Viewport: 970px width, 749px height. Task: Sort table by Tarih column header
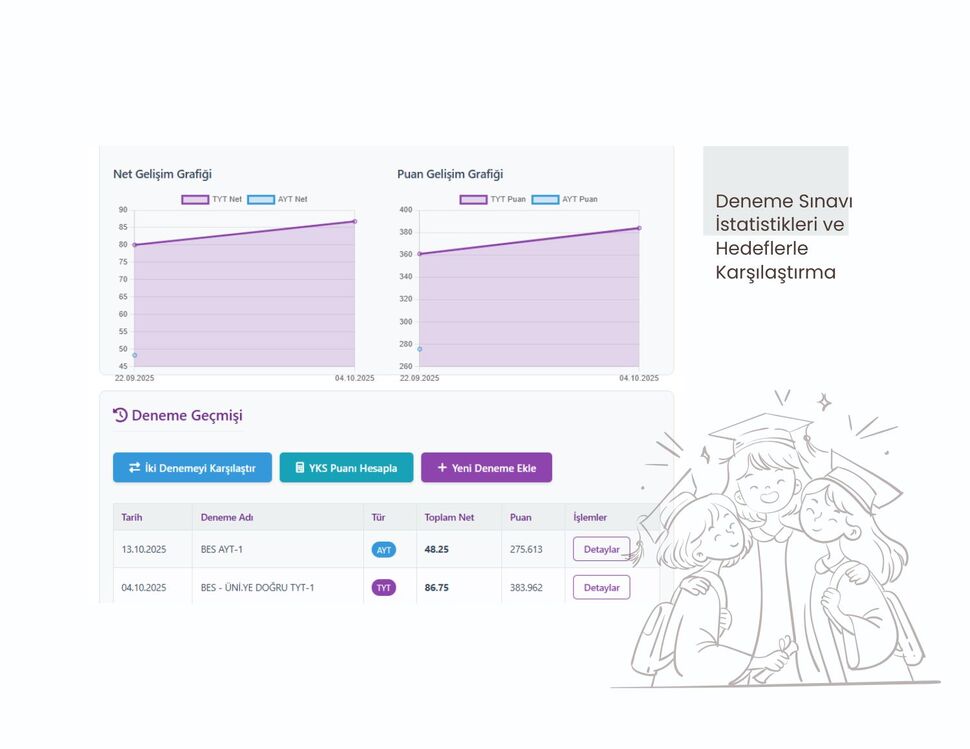(x=132, y=517)
